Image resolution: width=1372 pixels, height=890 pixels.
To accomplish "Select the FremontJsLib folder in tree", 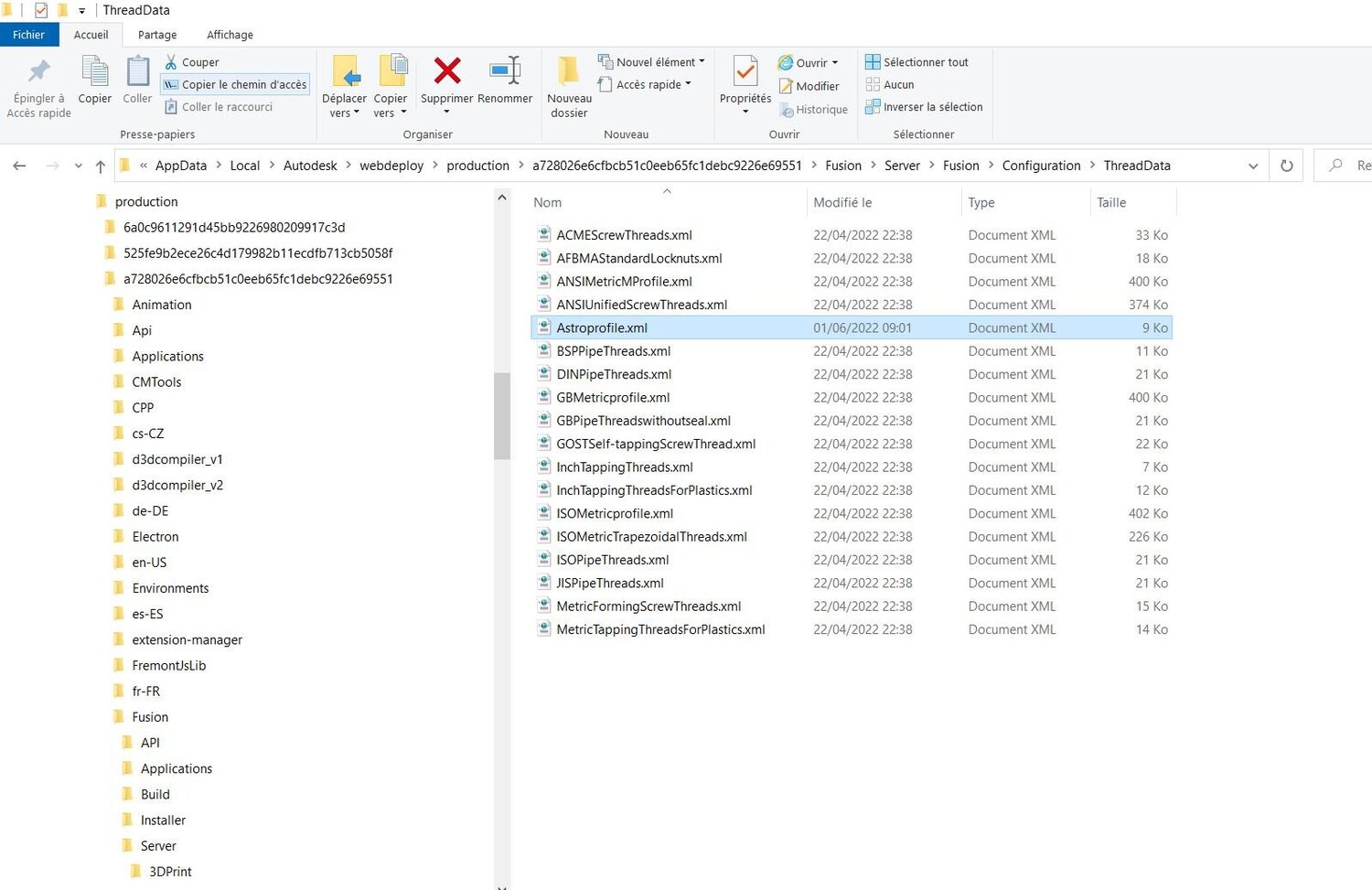I will [169, 666].
